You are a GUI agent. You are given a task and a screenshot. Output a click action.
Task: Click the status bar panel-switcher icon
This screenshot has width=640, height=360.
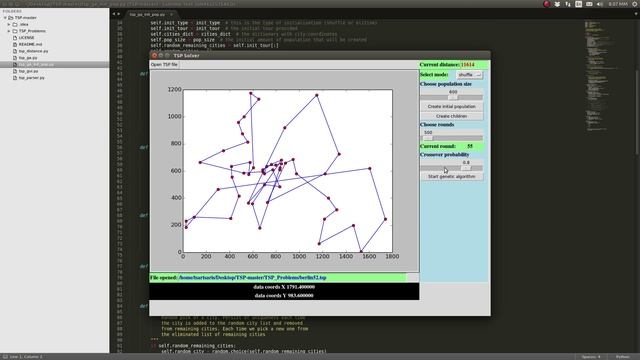(x=4, y=357)
